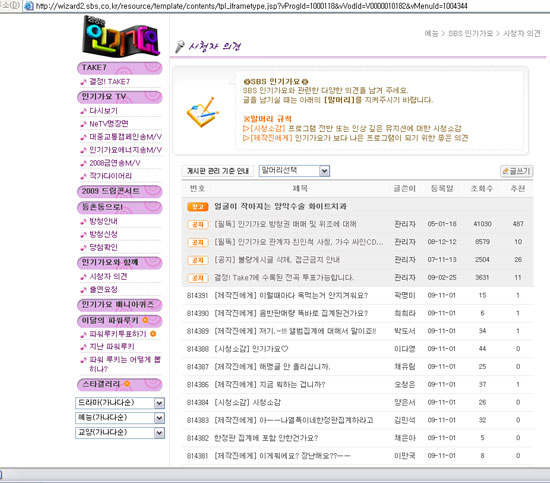Open the ad post 얼굴이 작아지는 양악수술
The image size is (550, 483).
(280, 207)
